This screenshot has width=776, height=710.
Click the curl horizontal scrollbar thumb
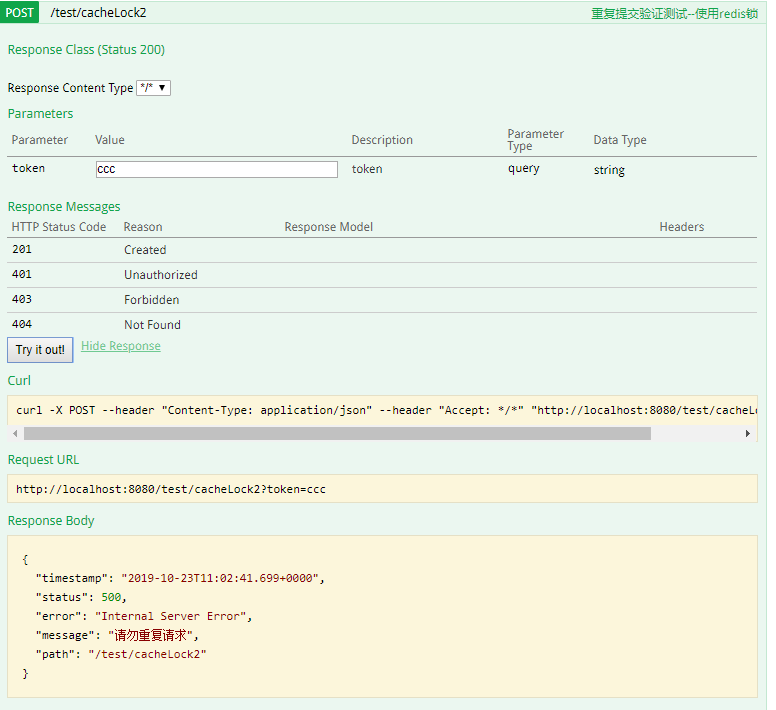click(x=338, y=433)
